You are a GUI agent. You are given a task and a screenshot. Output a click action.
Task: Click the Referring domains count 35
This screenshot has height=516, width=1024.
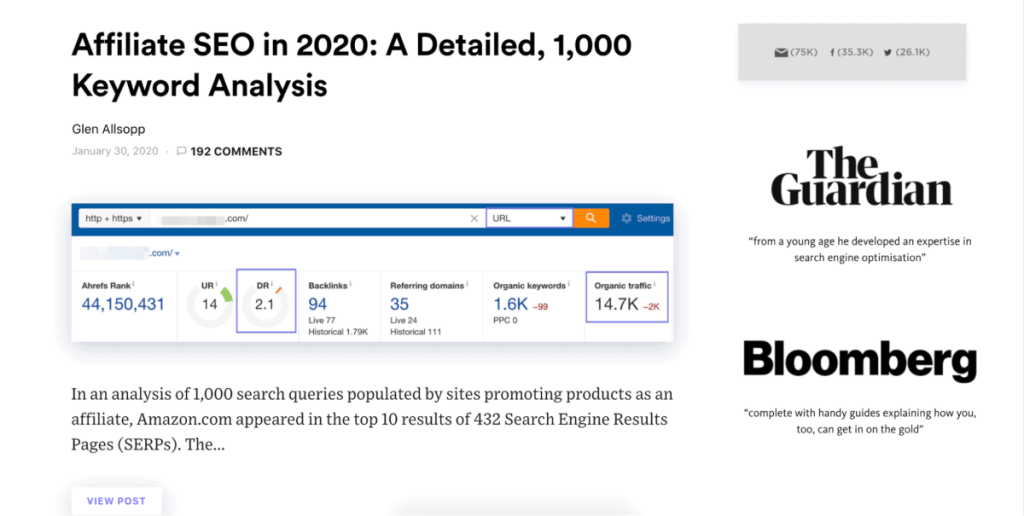(399, 304)
